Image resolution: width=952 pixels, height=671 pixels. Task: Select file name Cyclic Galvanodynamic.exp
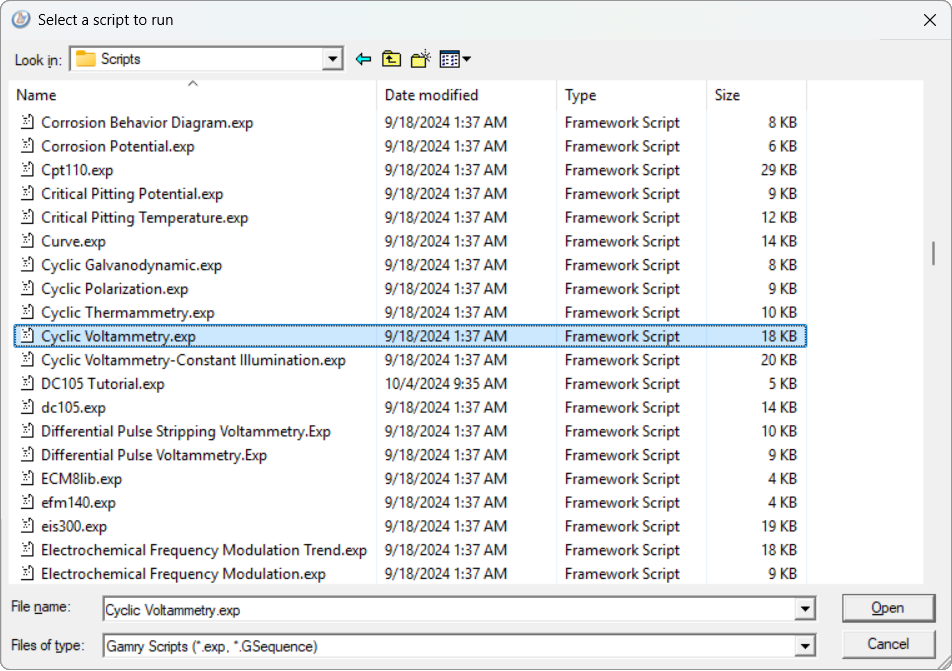click(x=131, y=265)
